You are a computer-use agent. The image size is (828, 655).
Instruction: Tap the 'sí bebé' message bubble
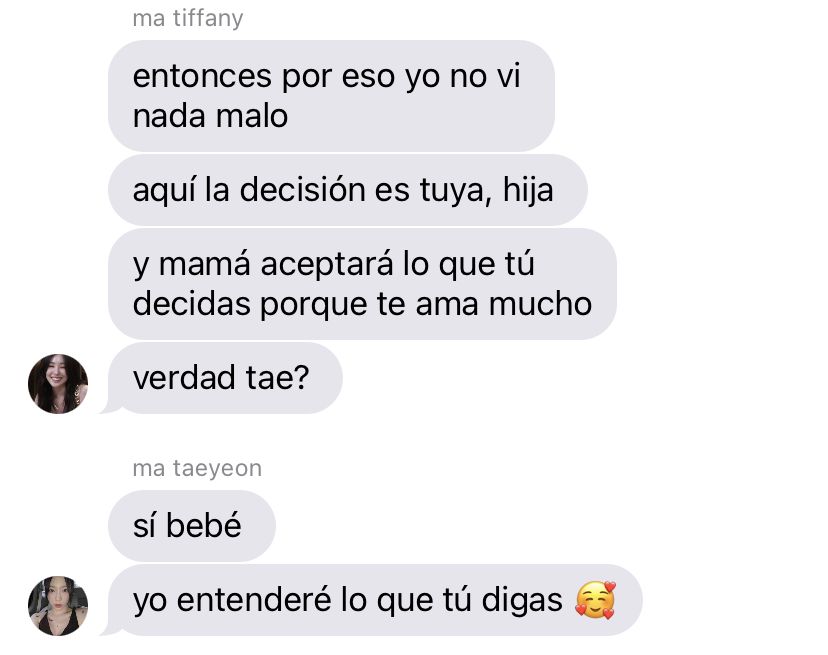pos(192,526)
